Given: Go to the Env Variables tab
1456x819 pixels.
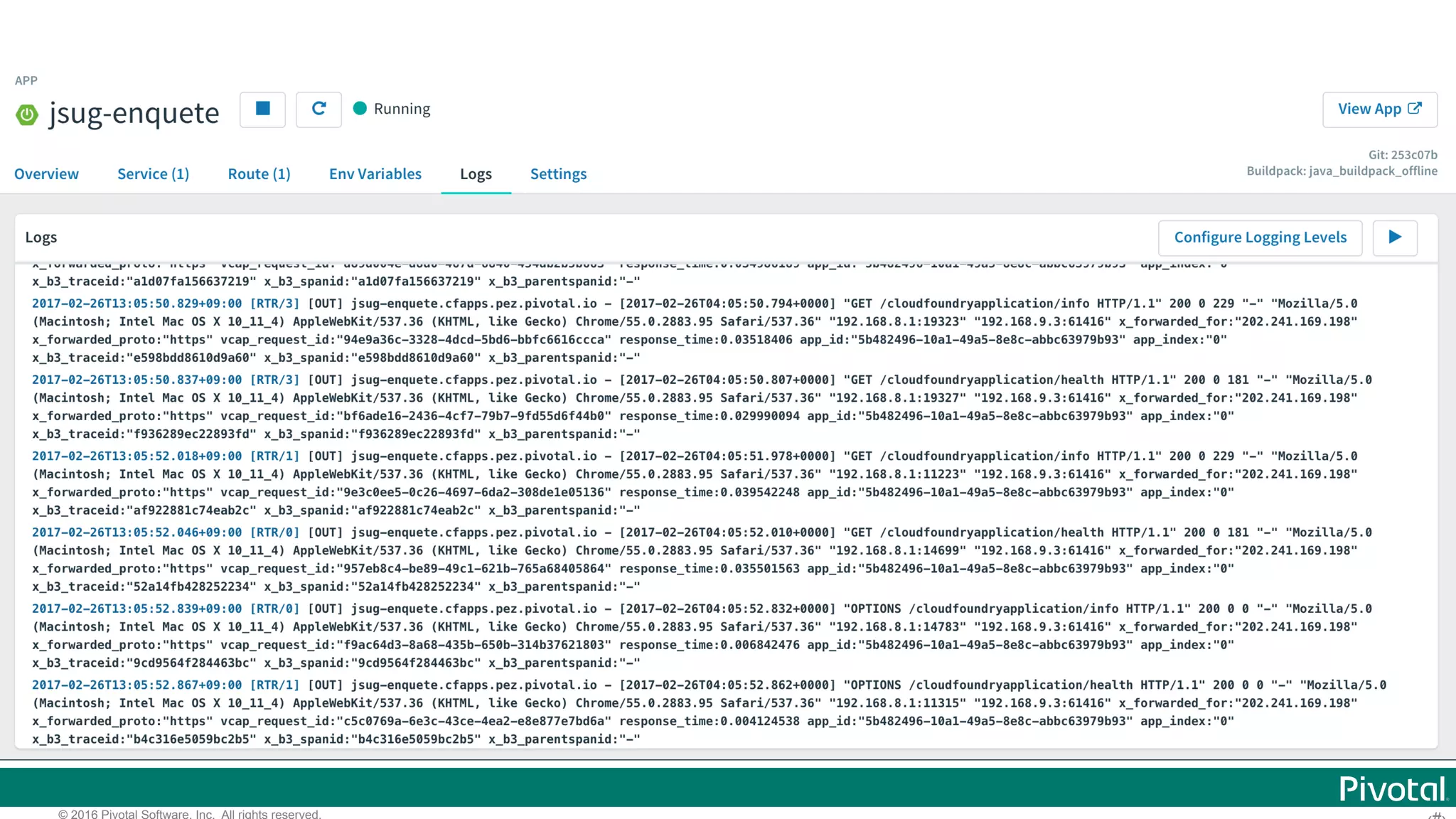Looking at the screenshot, I should point(375,174).
